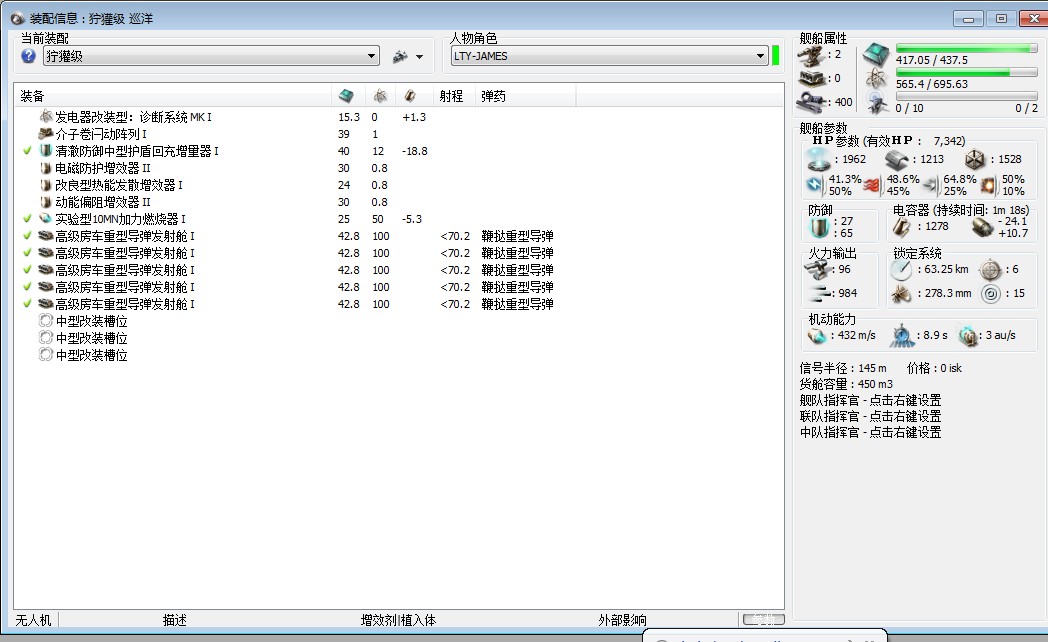Click the 联队指挥官 - 点击右键设置 line
Screen dimensions: 1048x642
[870, 416]
